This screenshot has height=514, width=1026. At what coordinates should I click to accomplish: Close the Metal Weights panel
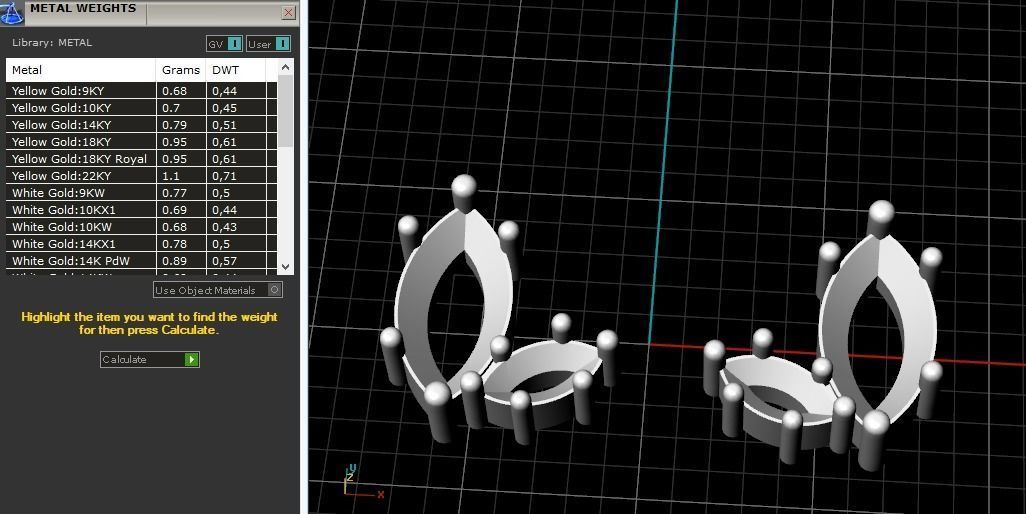coord(288,12)
